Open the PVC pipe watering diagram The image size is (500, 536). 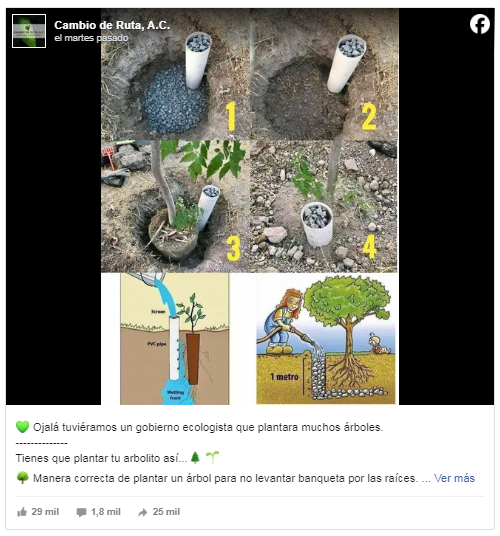(175, 338)
